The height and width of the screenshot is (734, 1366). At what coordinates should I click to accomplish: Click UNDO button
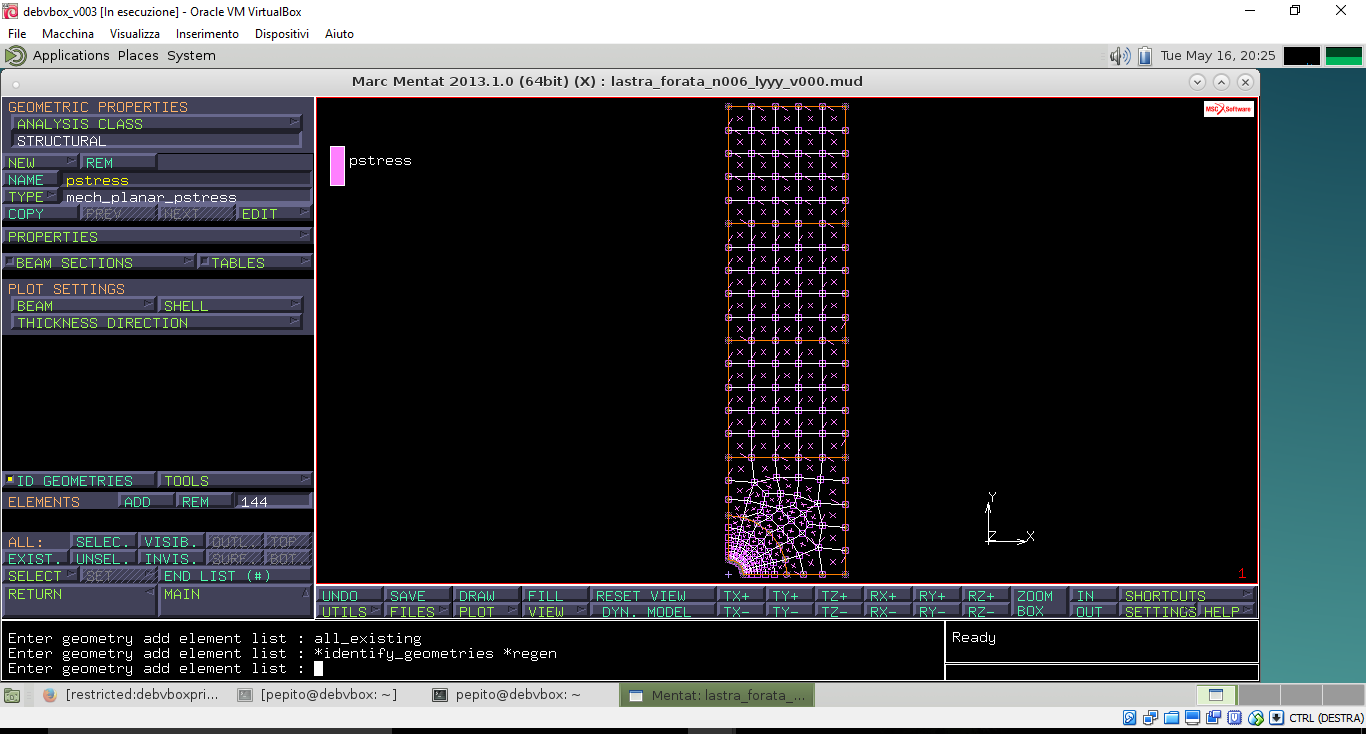(351, 595)
